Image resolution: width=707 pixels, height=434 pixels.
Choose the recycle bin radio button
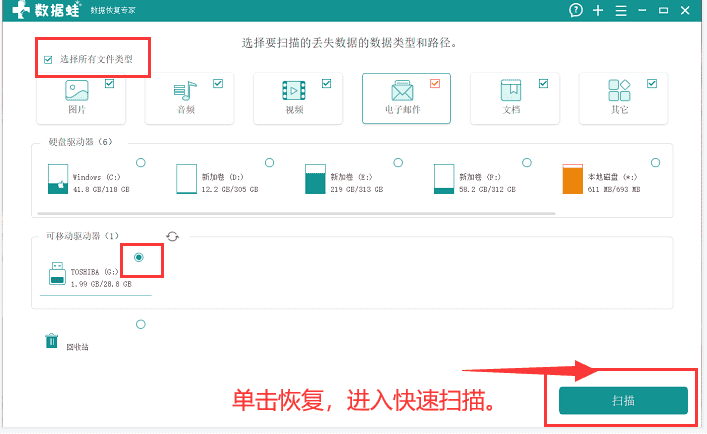(141, 324)
